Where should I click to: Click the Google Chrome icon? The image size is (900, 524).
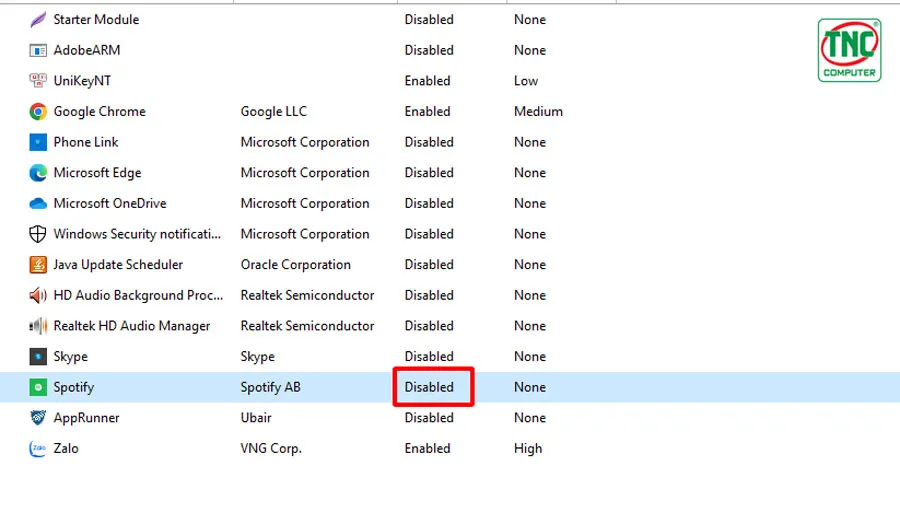tap(38, 111)
